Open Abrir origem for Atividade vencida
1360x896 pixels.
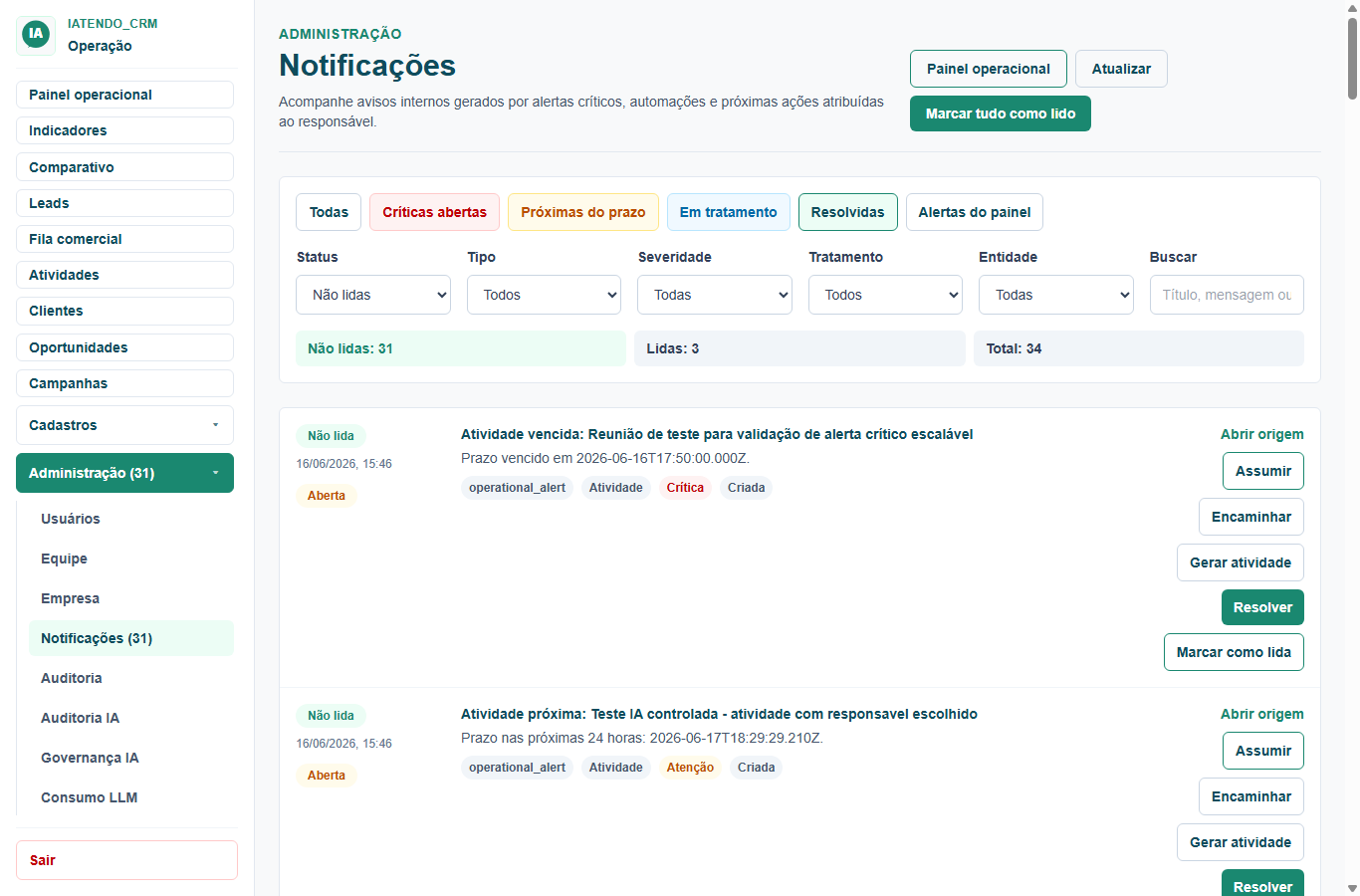pyautogui.click(x=1262, y=434)
